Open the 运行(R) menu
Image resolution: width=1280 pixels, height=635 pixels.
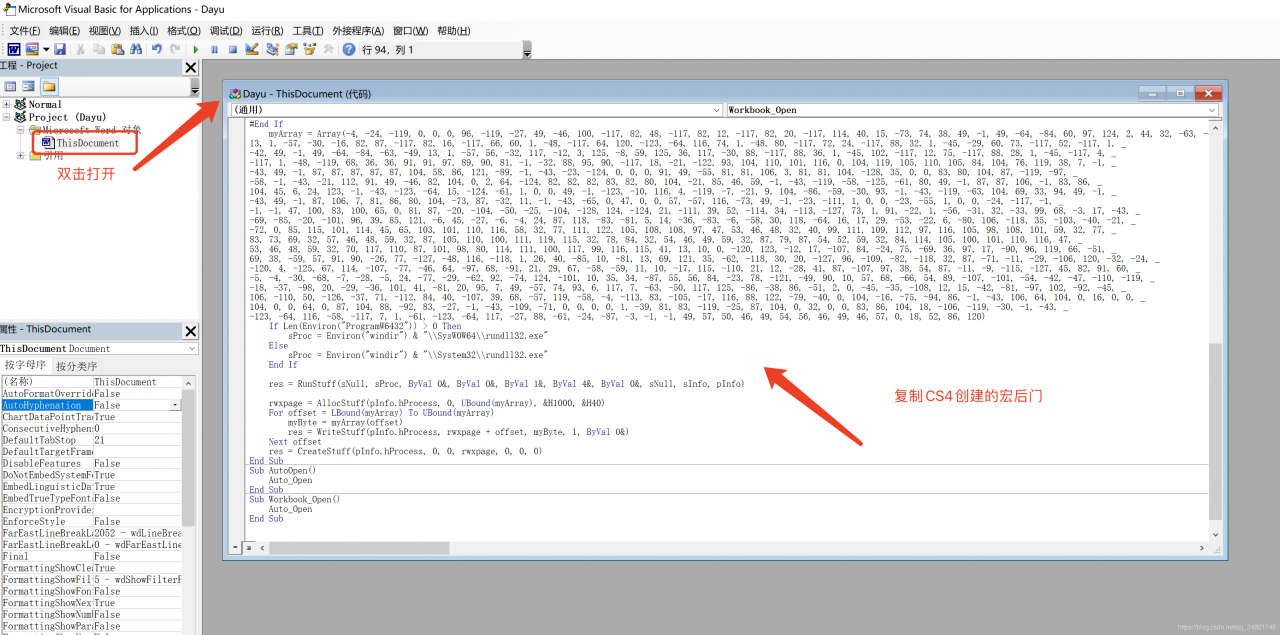coord(267,31)
